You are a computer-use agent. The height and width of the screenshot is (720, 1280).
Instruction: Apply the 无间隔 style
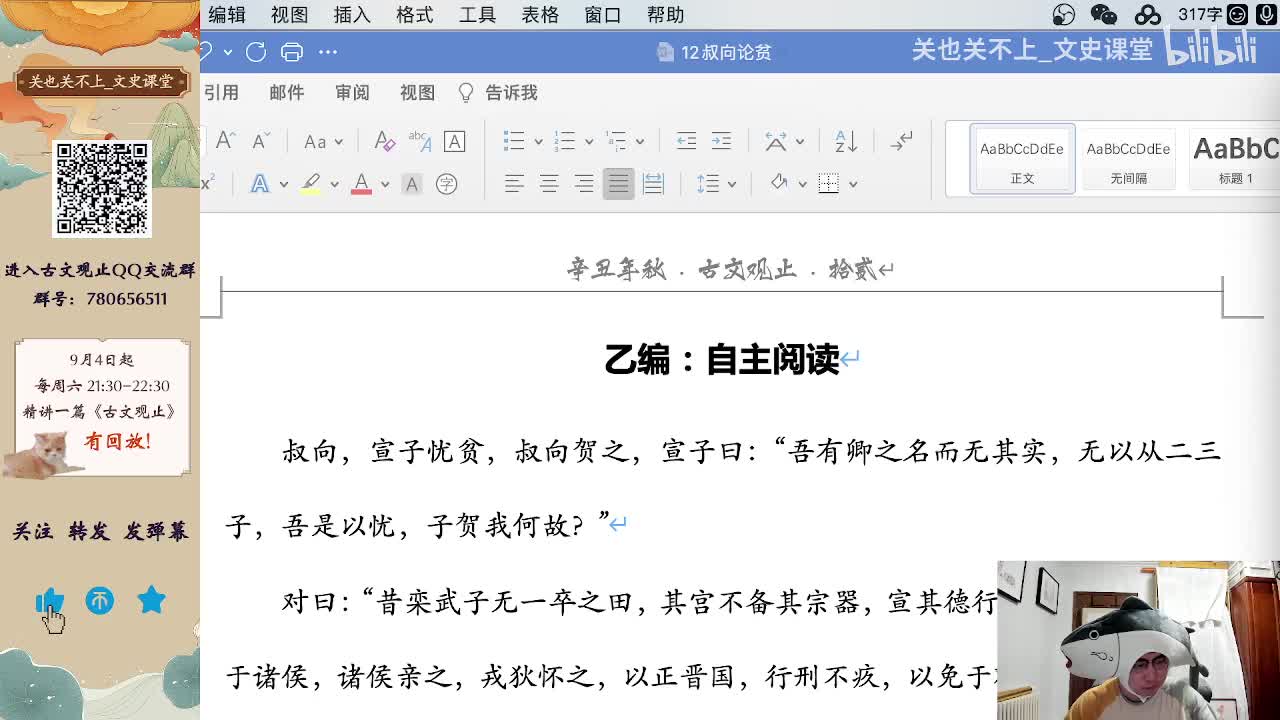click(1128, 160)
